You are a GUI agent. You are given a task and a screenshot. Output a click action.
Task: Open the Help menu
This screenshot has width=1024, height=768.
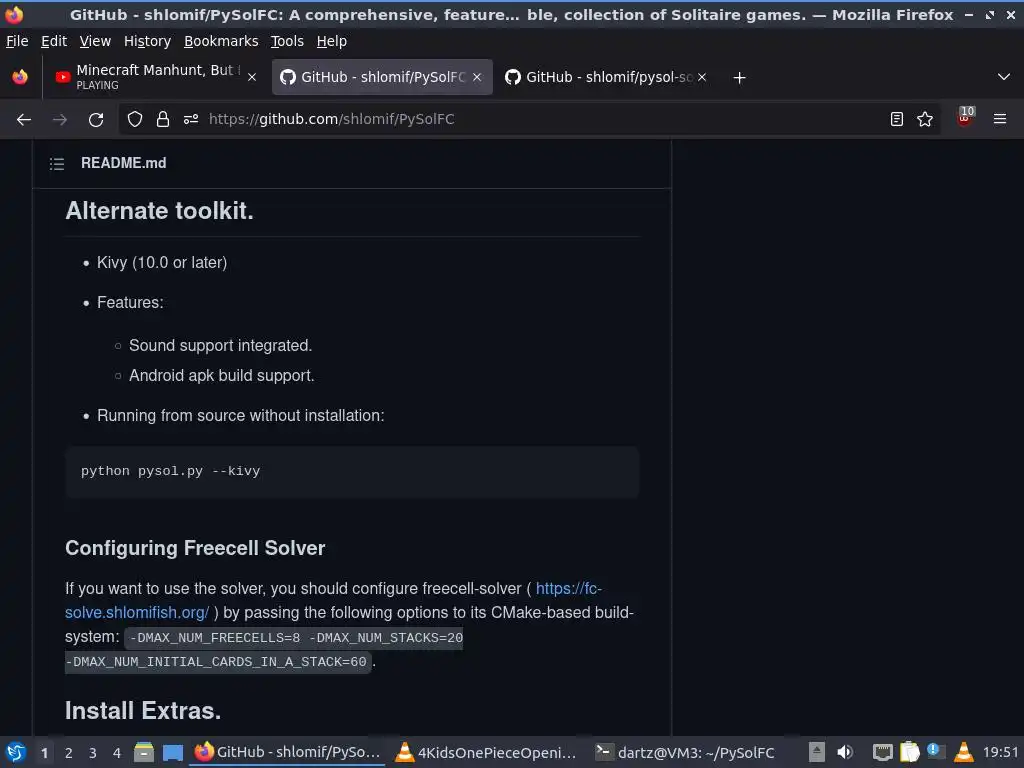pos(332,41)
